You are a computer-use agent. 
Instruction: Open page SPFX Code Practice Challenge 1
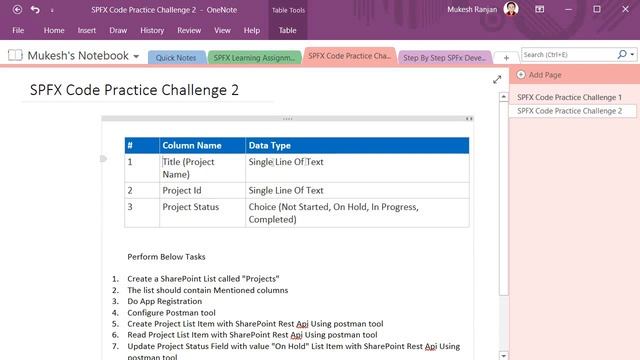coord(569,97)
